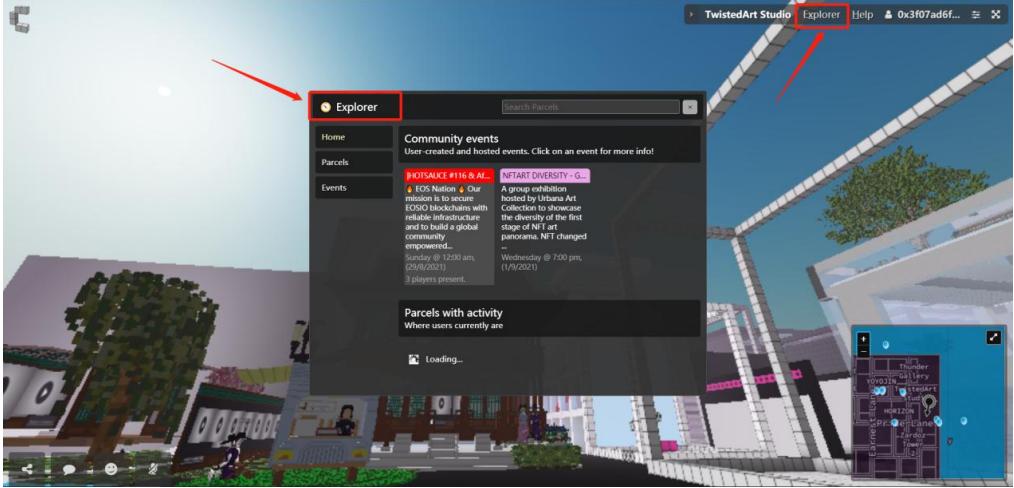Open the HOTSAUCE #116 event
1014x488 pixels.
449,175
